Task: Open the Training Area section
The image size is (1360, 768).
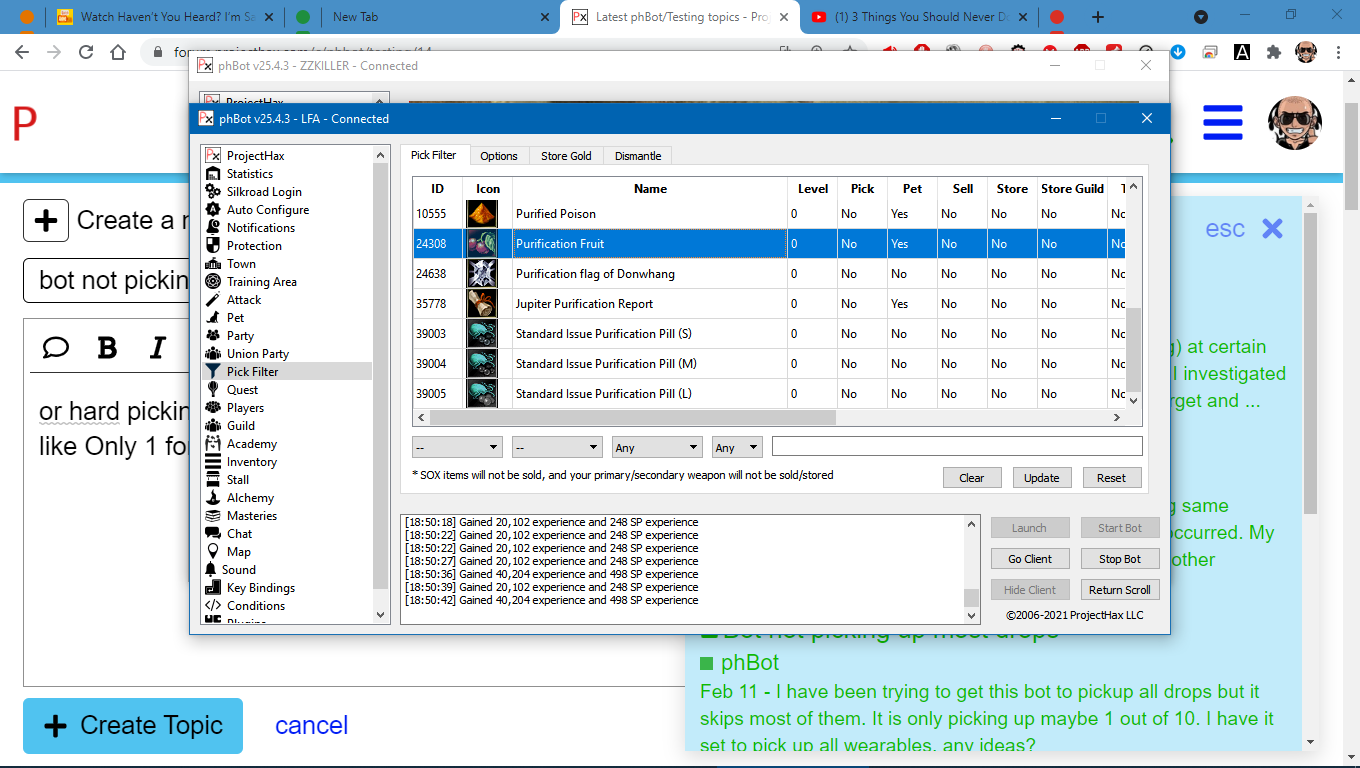Action: pos(261,282)
